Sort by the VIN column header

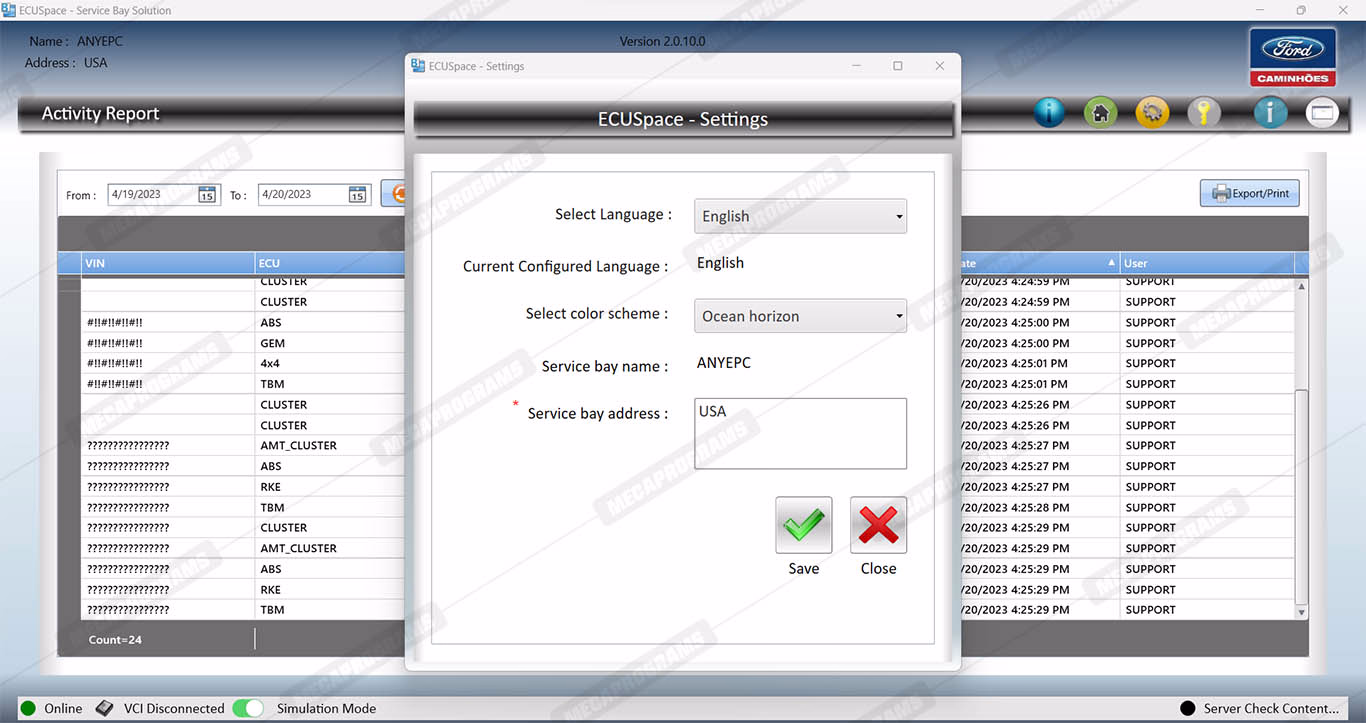coord(168,263)
